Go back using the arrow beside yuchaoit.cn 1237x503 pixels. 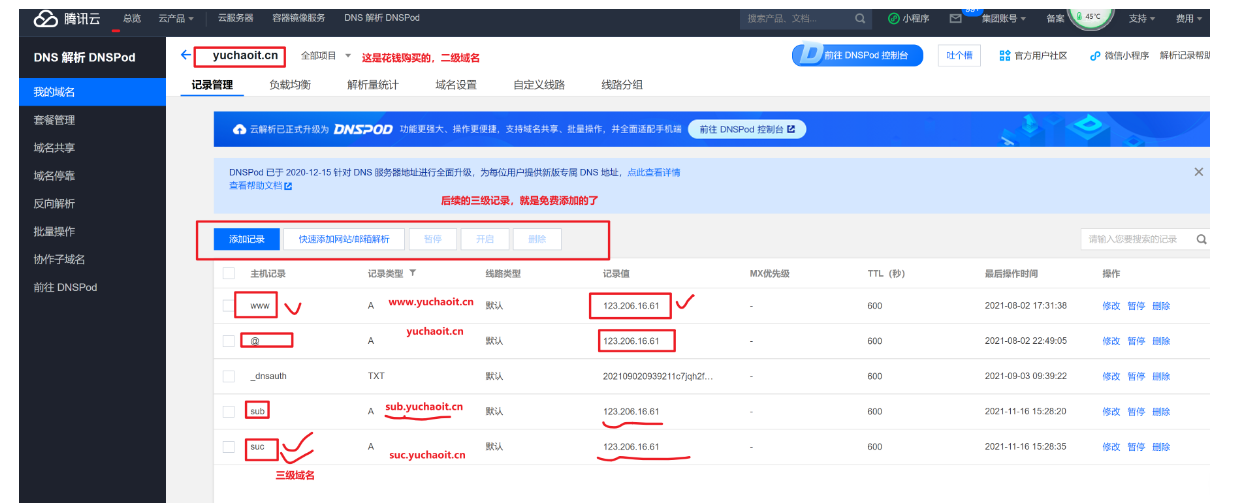click(185, 55)
